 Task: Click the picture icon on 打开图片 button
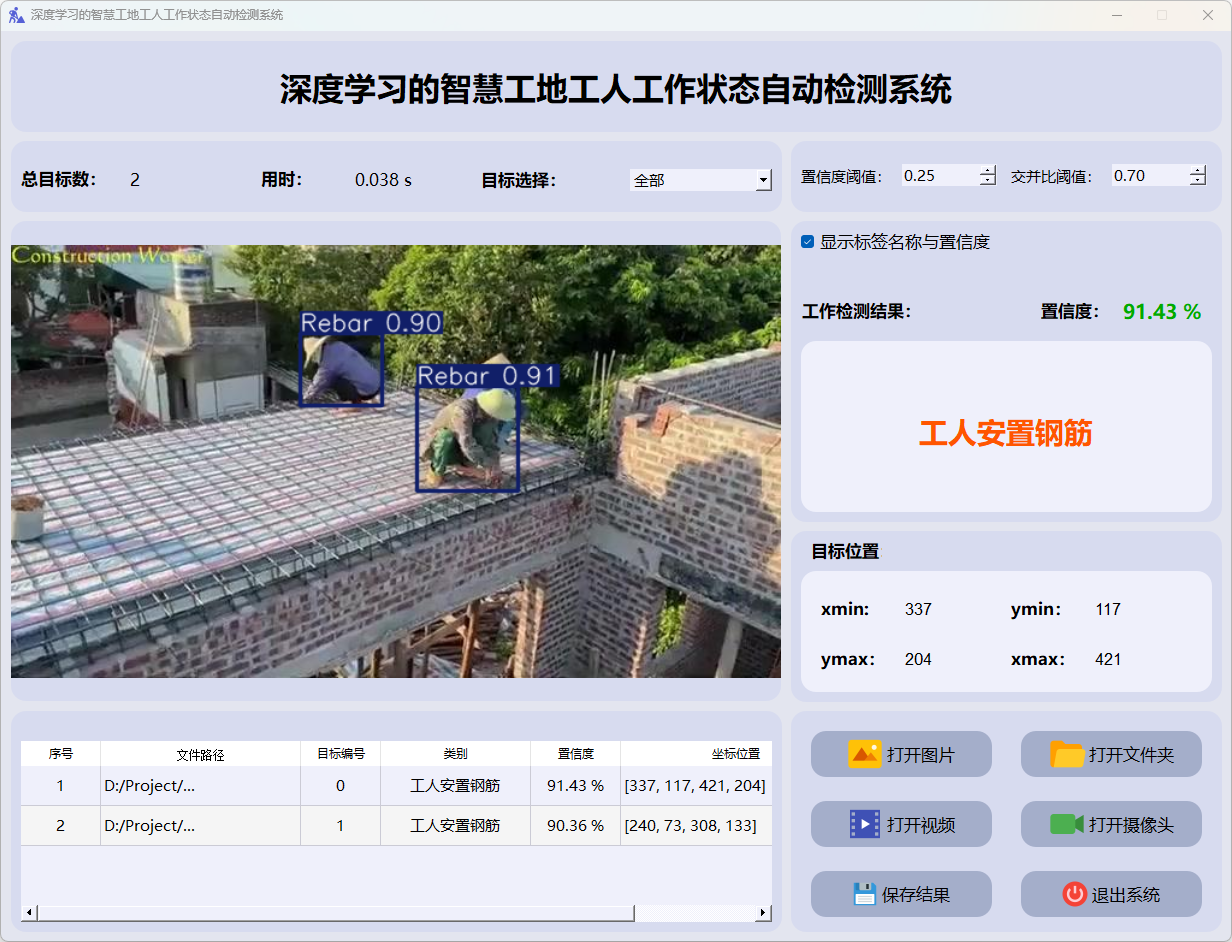pyautogui.click(x=864, y=754)
